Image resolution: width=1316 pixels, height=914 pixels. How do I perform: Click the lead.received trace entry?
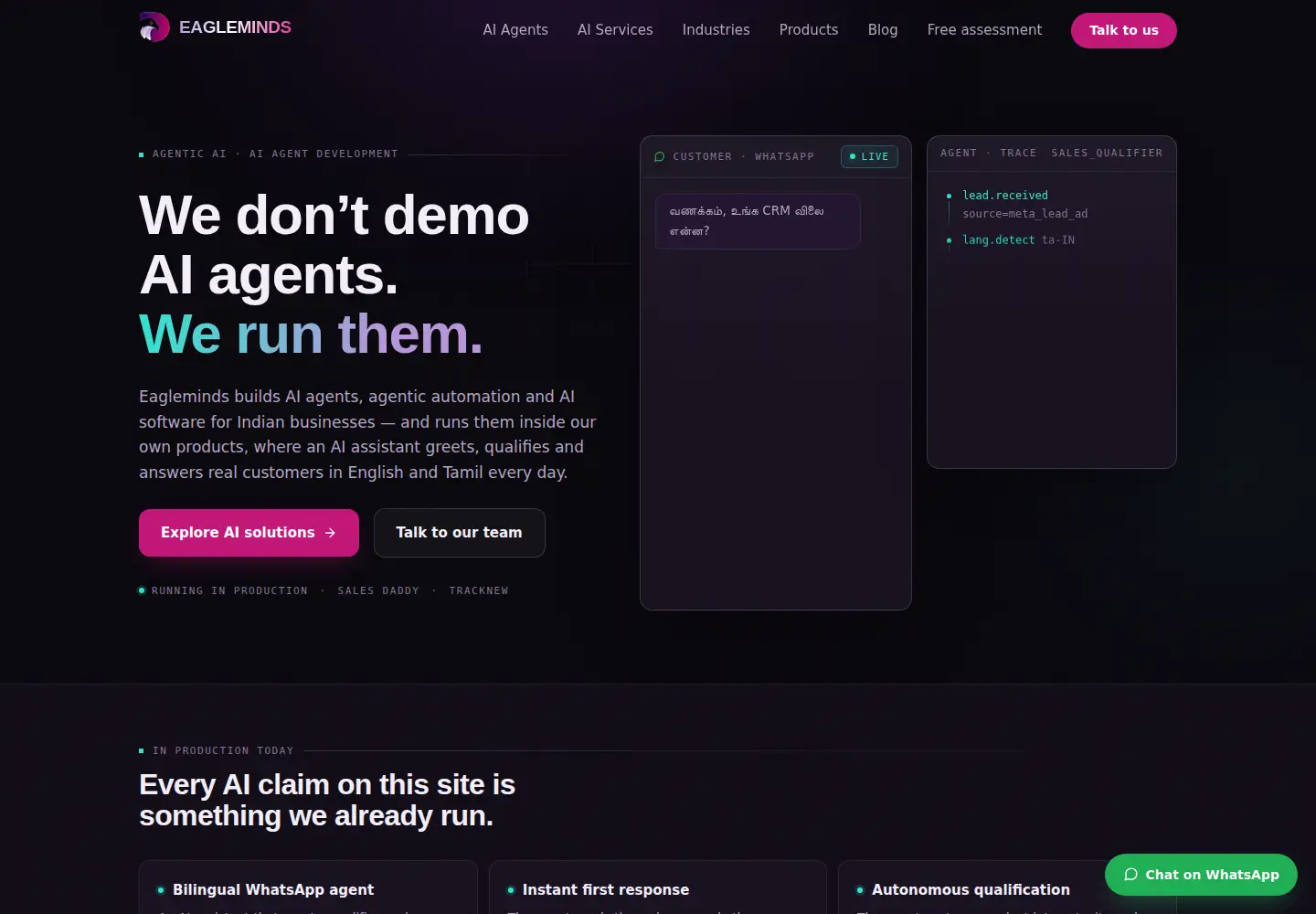click(1005, 196)
